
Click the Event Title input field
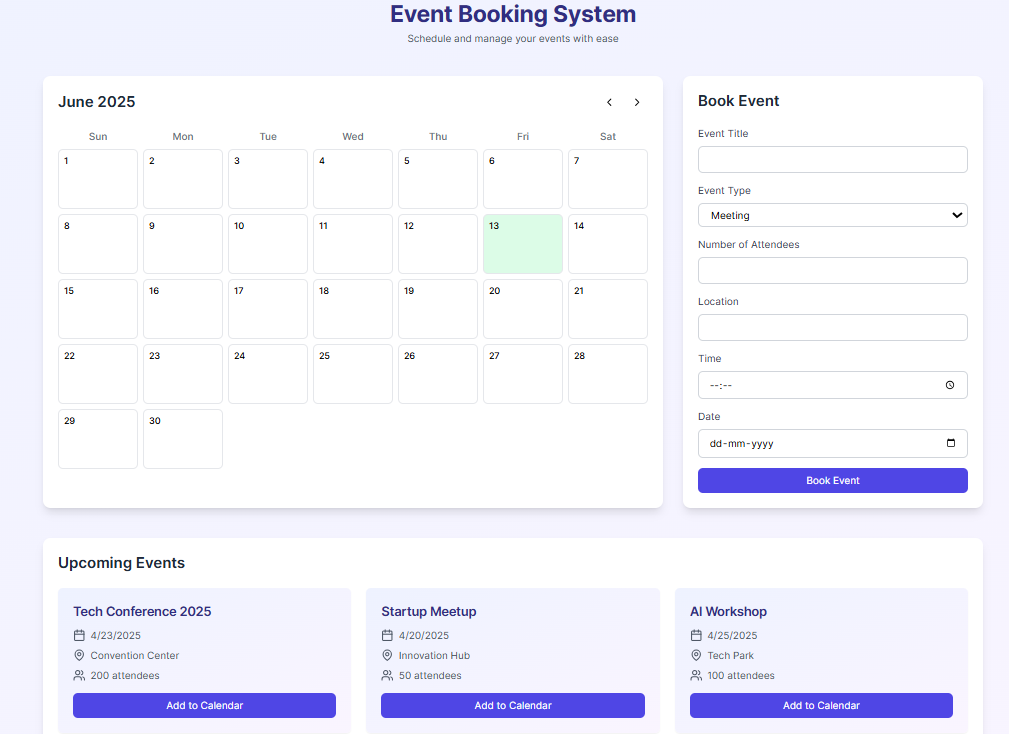pyautogui.click(x=832, y=159)
